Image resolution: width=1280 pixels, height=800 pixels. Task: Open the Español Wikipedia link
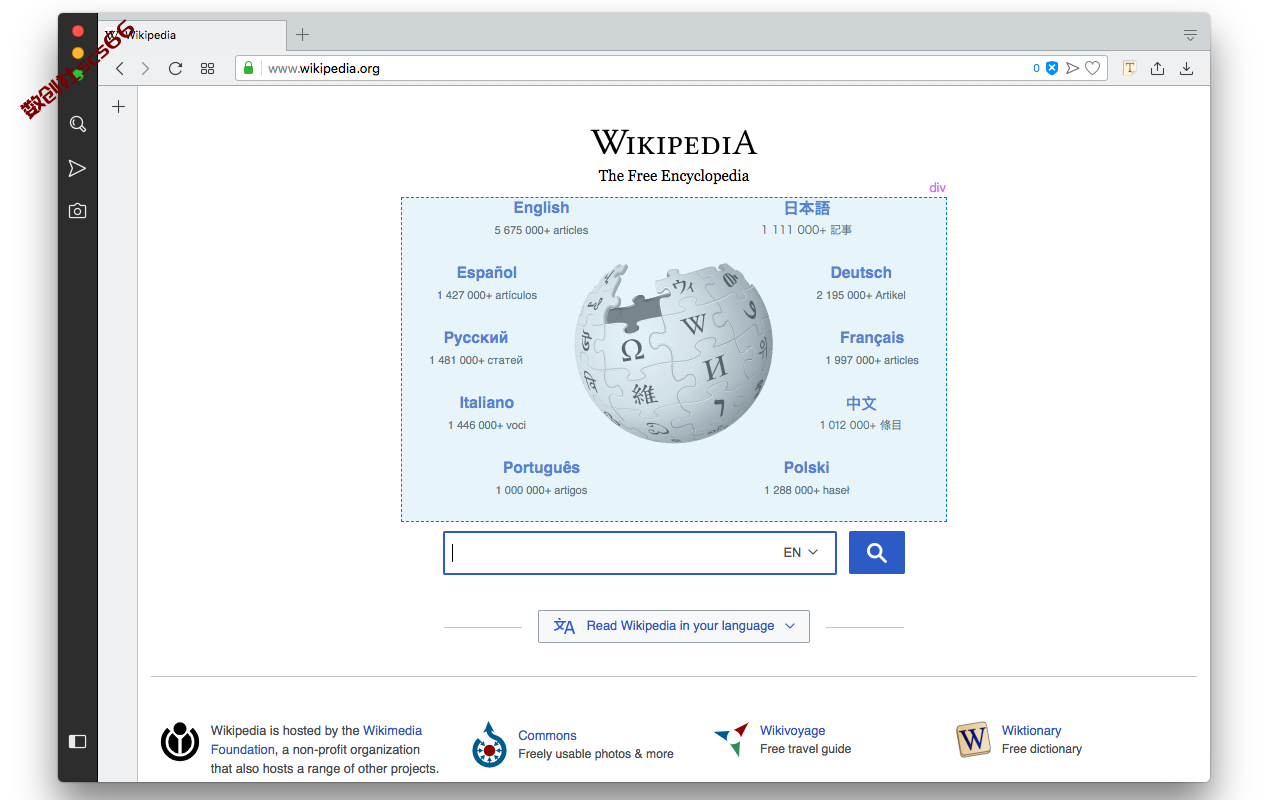[487, 273]
